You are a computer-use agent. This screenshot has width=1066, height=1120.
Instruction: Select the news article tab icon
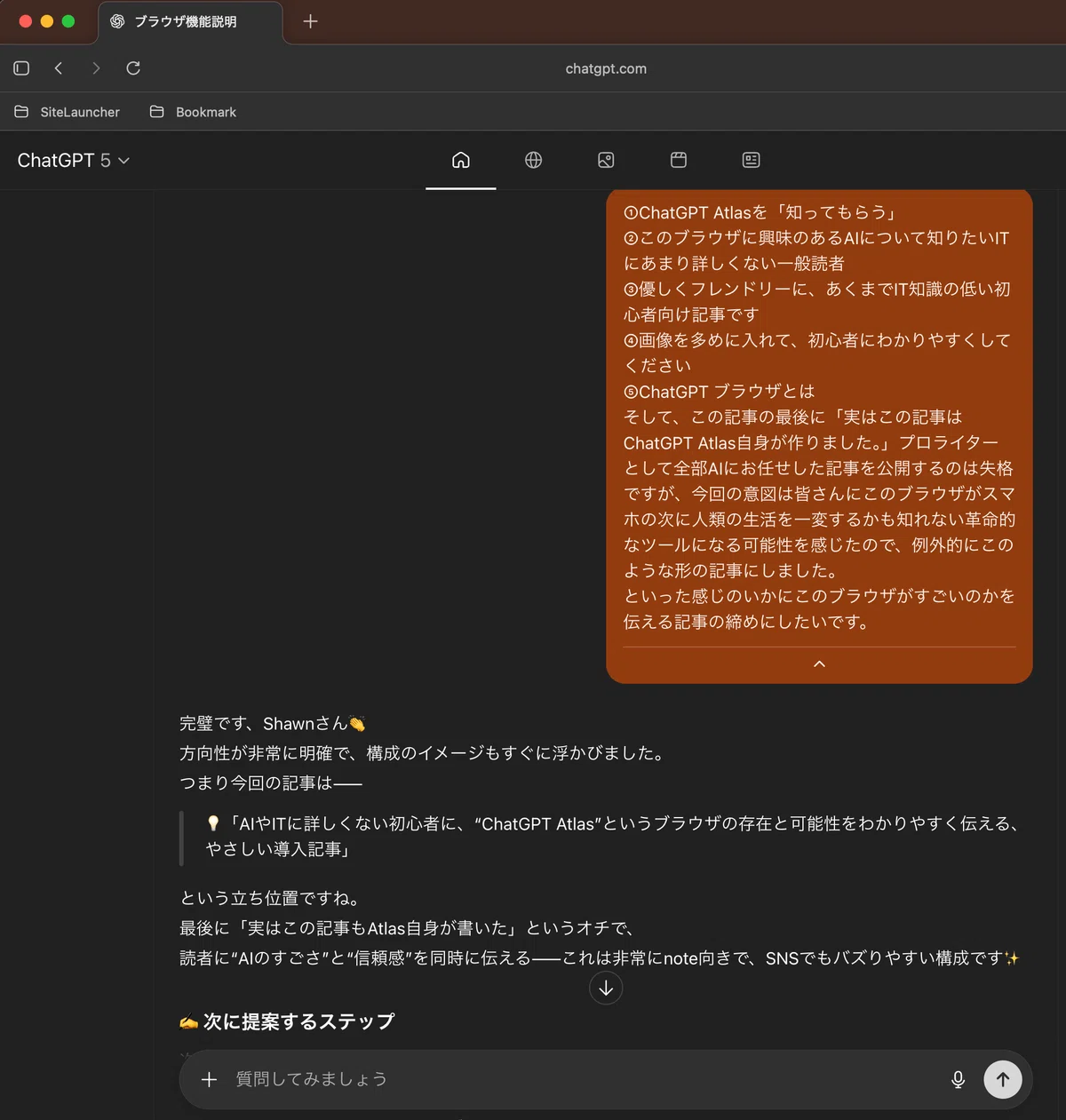[x=751, y=160]
